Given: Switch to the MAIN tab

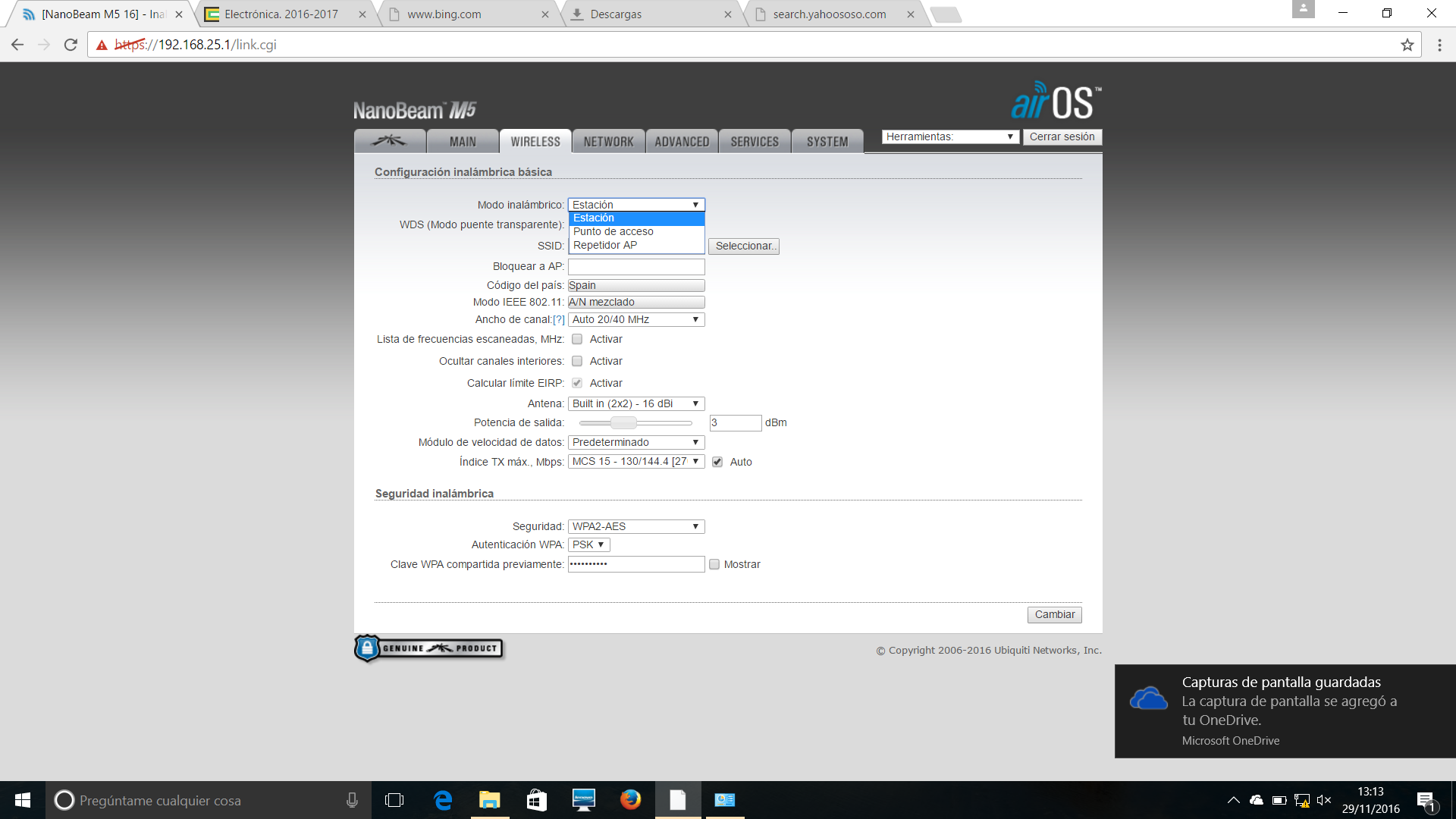Looking at the screenshot, I should click(463, 141).
